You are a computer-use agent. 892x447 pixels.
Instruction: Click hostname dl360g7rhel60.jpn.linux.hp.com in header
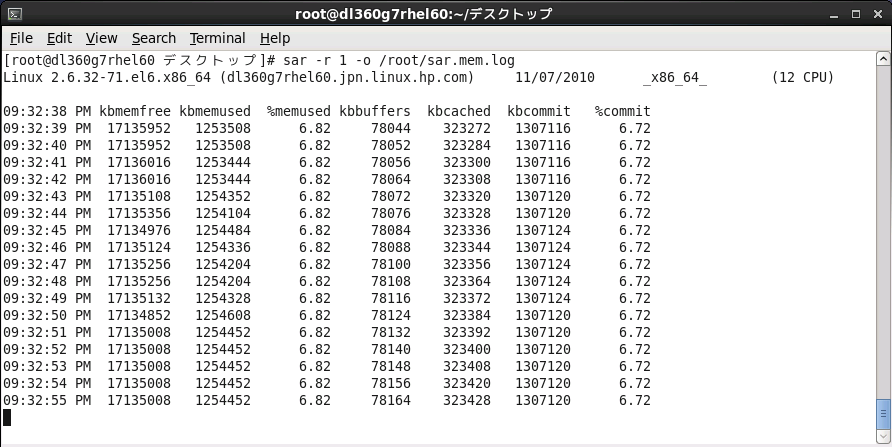pos(347,77)
